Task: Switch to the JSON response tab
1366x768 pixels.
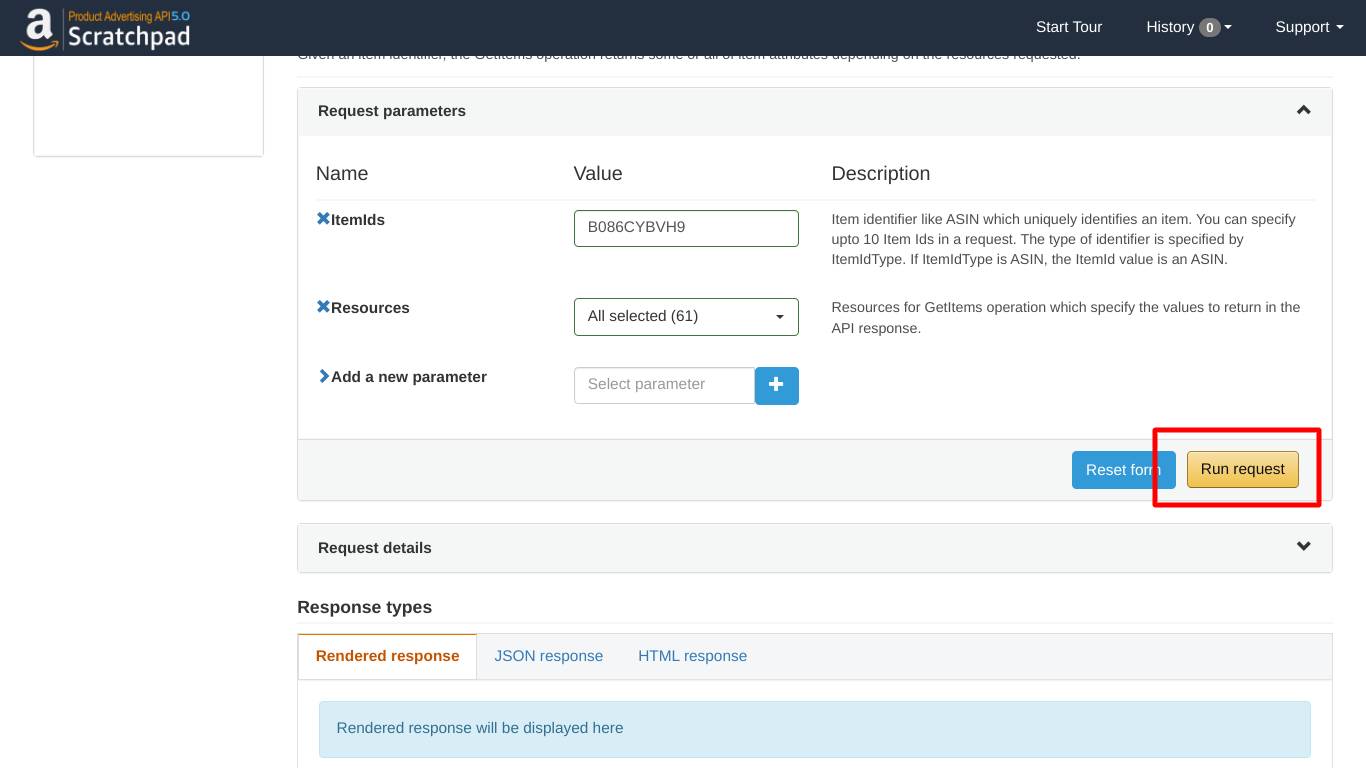Action: (548, 656)
